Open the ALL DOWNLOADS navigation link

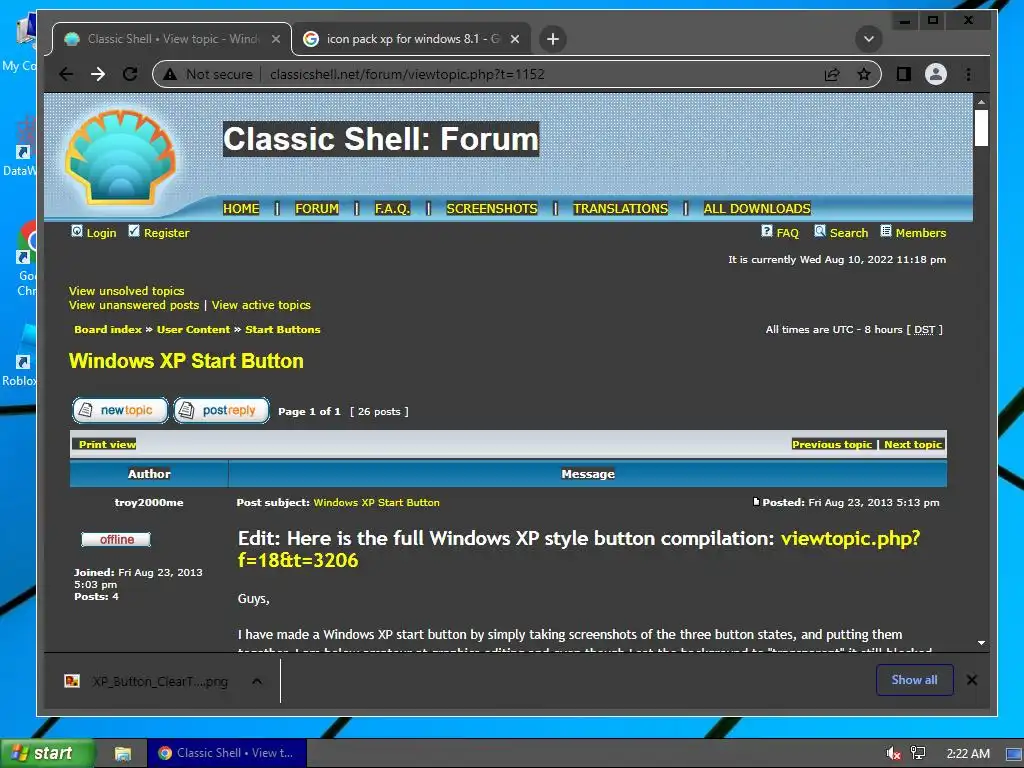click(x=757, y=208)
